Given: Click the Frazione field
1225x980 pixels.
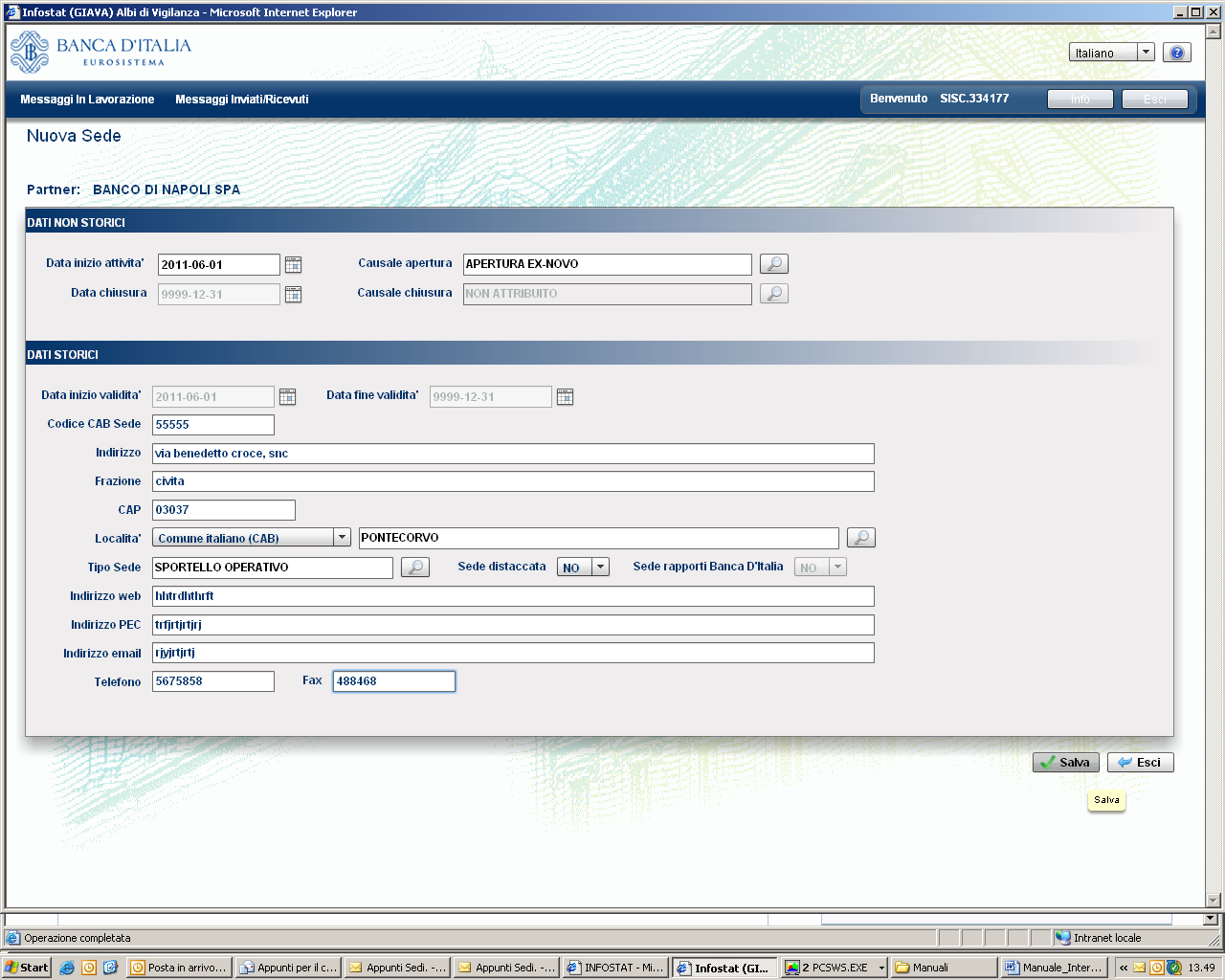Looking at the screenshot, I should point(513,481).
